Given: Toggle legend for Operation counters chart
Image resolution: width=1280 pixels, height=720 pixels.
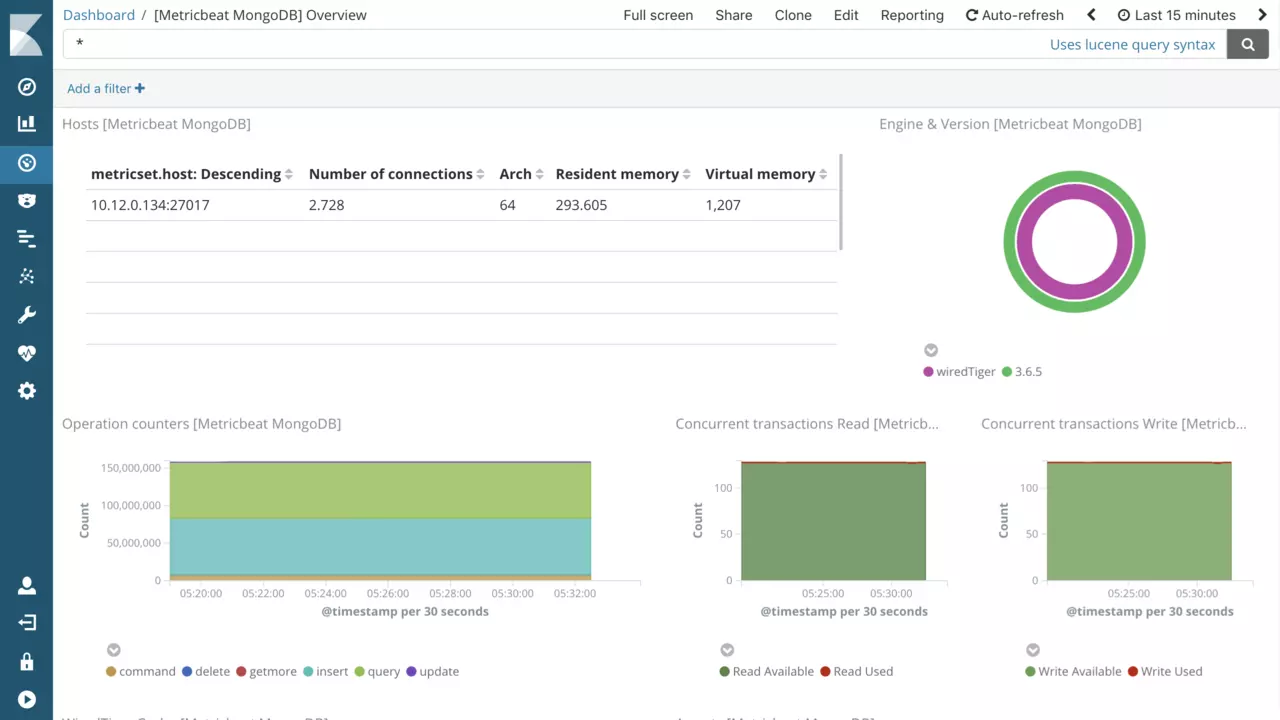Looking at the screenshot, I should point(114,650).
